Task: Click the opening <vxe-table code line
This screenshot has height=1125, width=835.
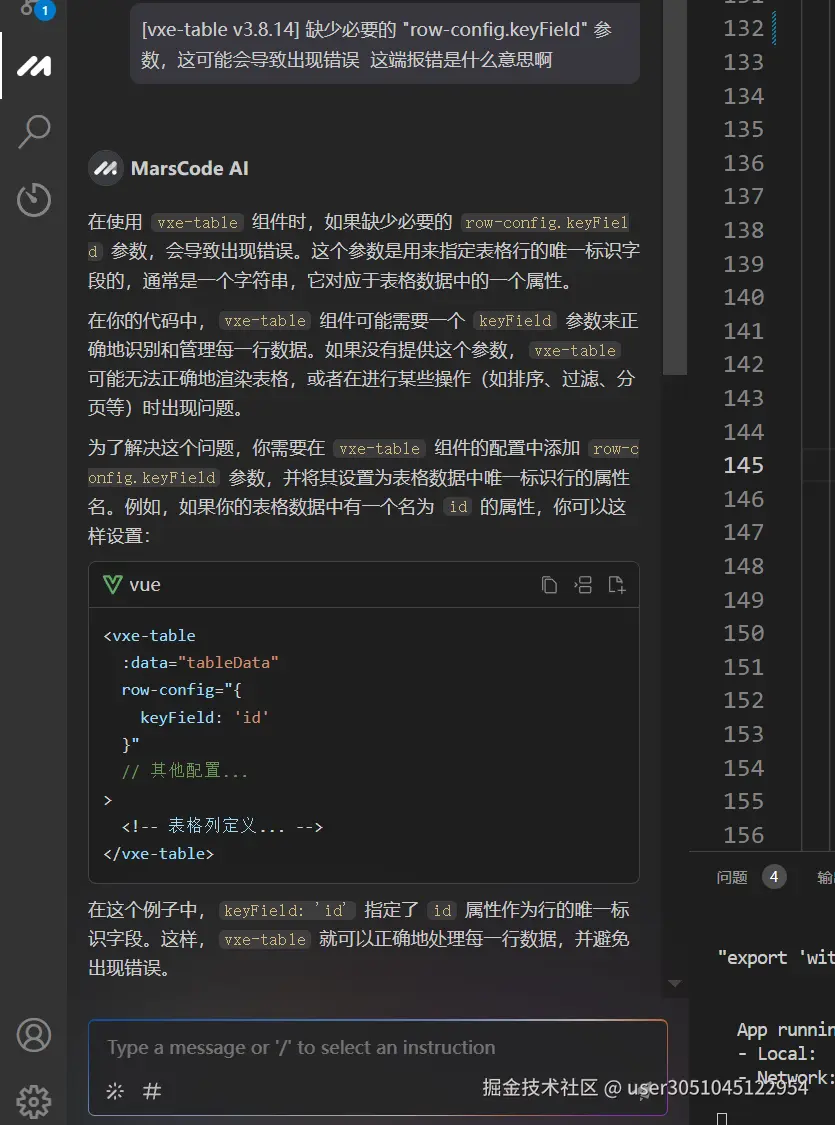Action: [149, 636]
